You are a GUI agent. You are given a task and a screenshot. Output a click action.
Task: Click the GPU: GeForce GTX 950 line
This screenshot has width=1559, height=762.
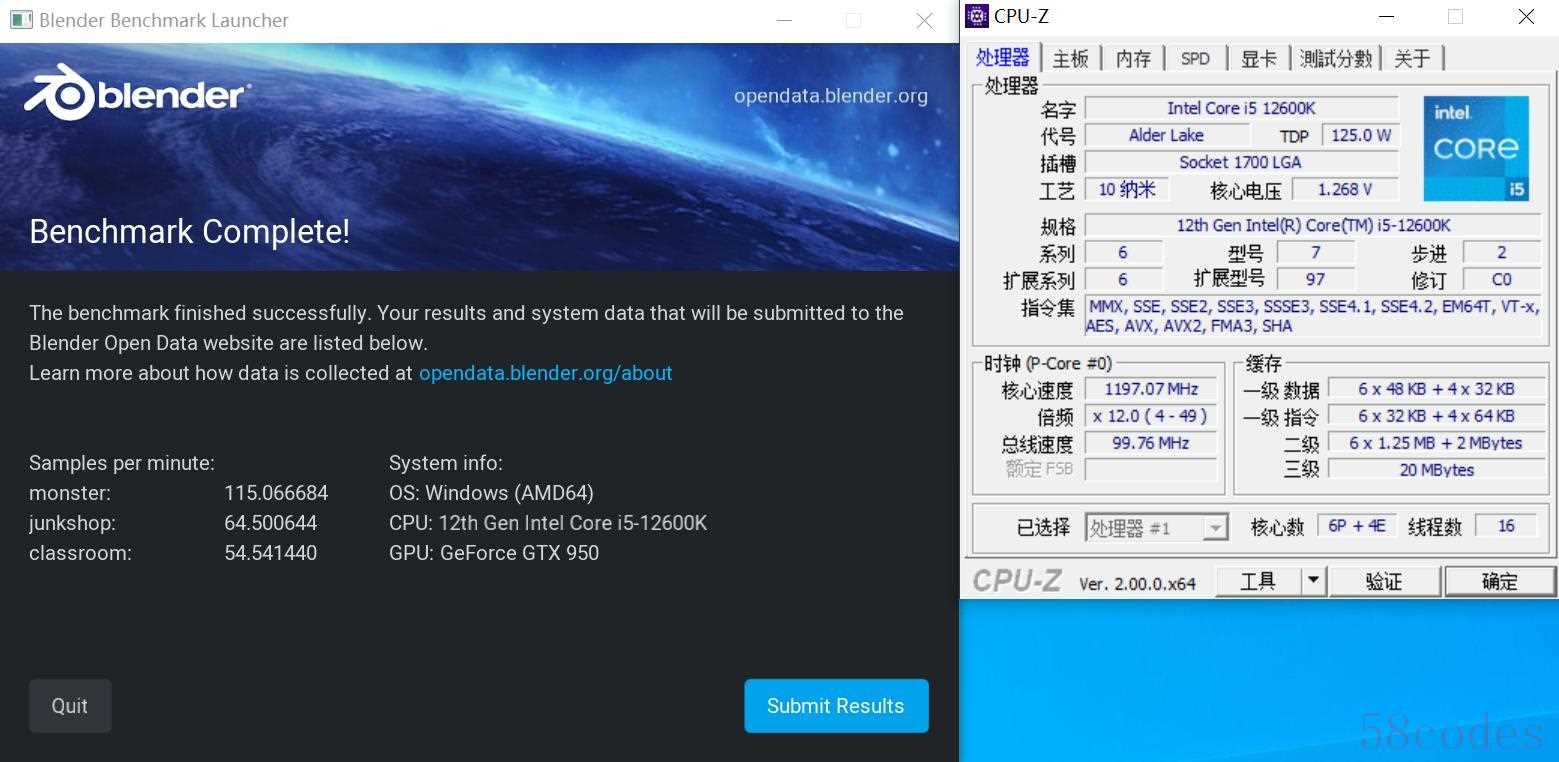pyautogui.click(x=494, y=553)
